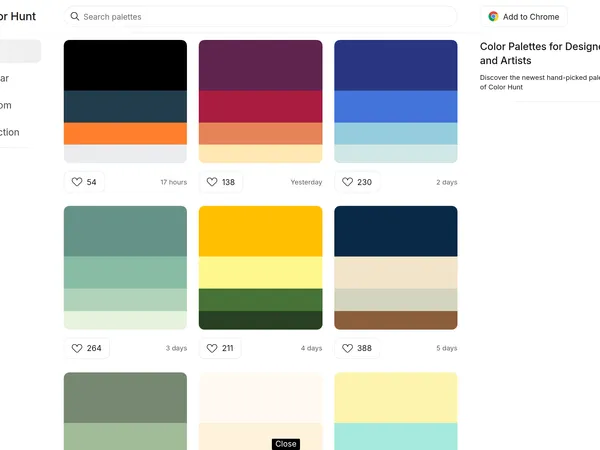
Task: Click the '2 days' timestamp
Action: click(x=447, y=182)
